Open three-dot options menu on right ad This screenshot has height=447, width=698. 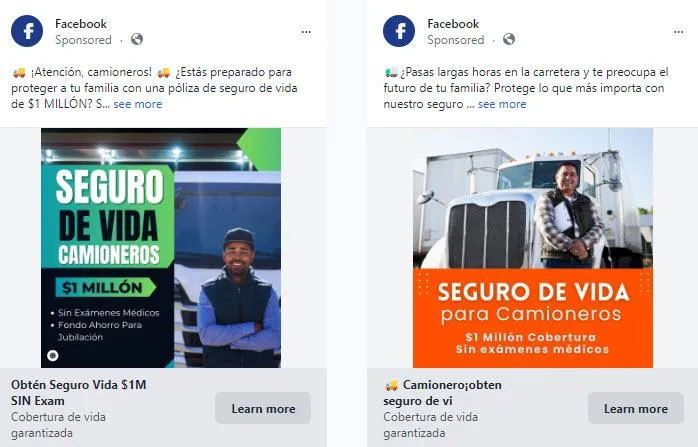(678, 32)
